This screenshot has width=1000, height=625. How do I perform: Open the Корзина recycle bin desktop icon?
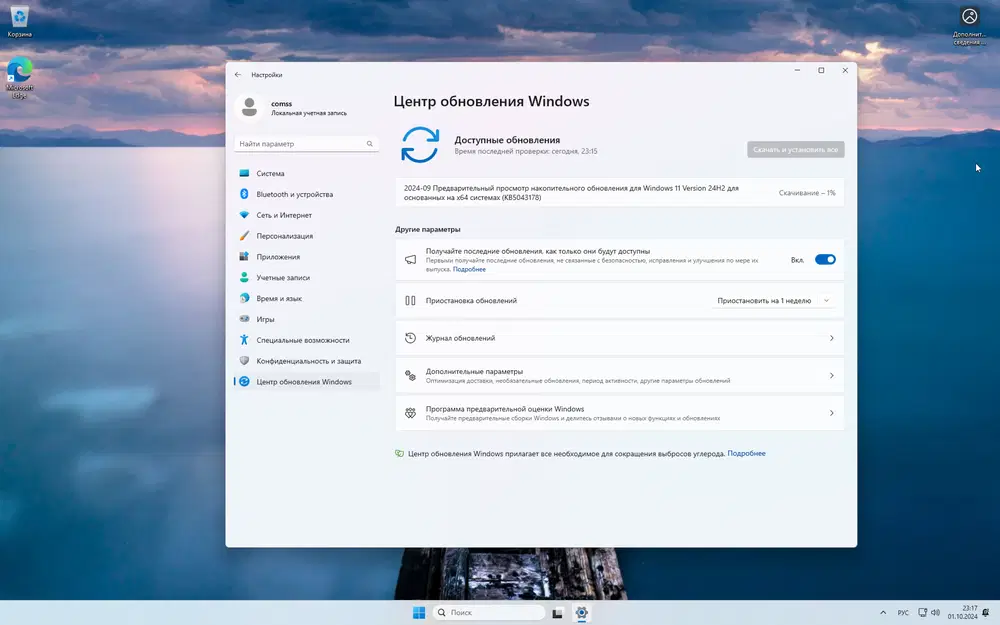(x=19, y=22)
